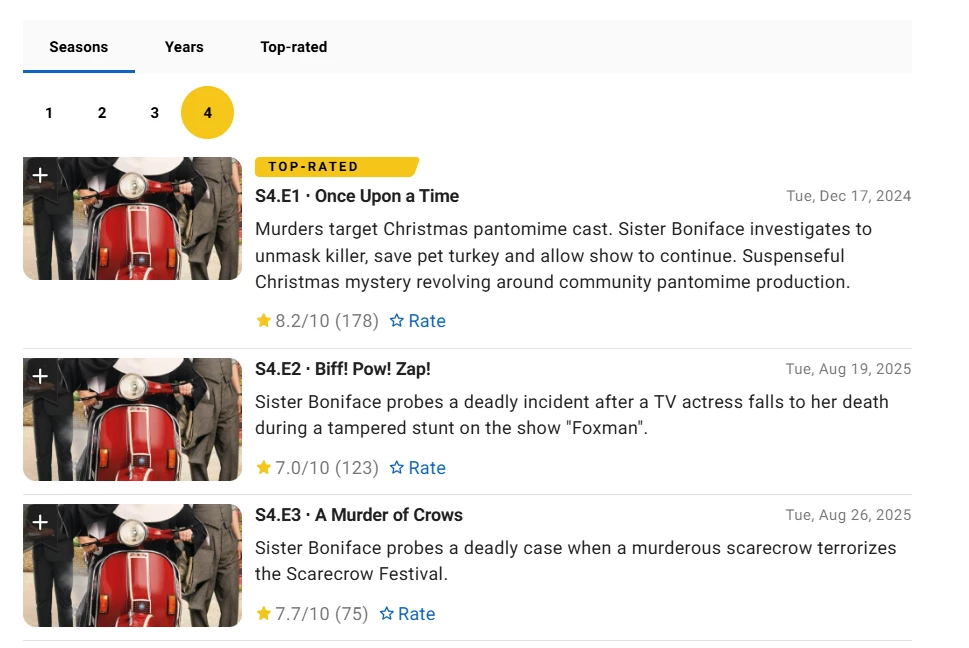
Task: Add Biff! Pow! Zap! to watchlist
Action: pyautogui.click(x=40, y=376)
